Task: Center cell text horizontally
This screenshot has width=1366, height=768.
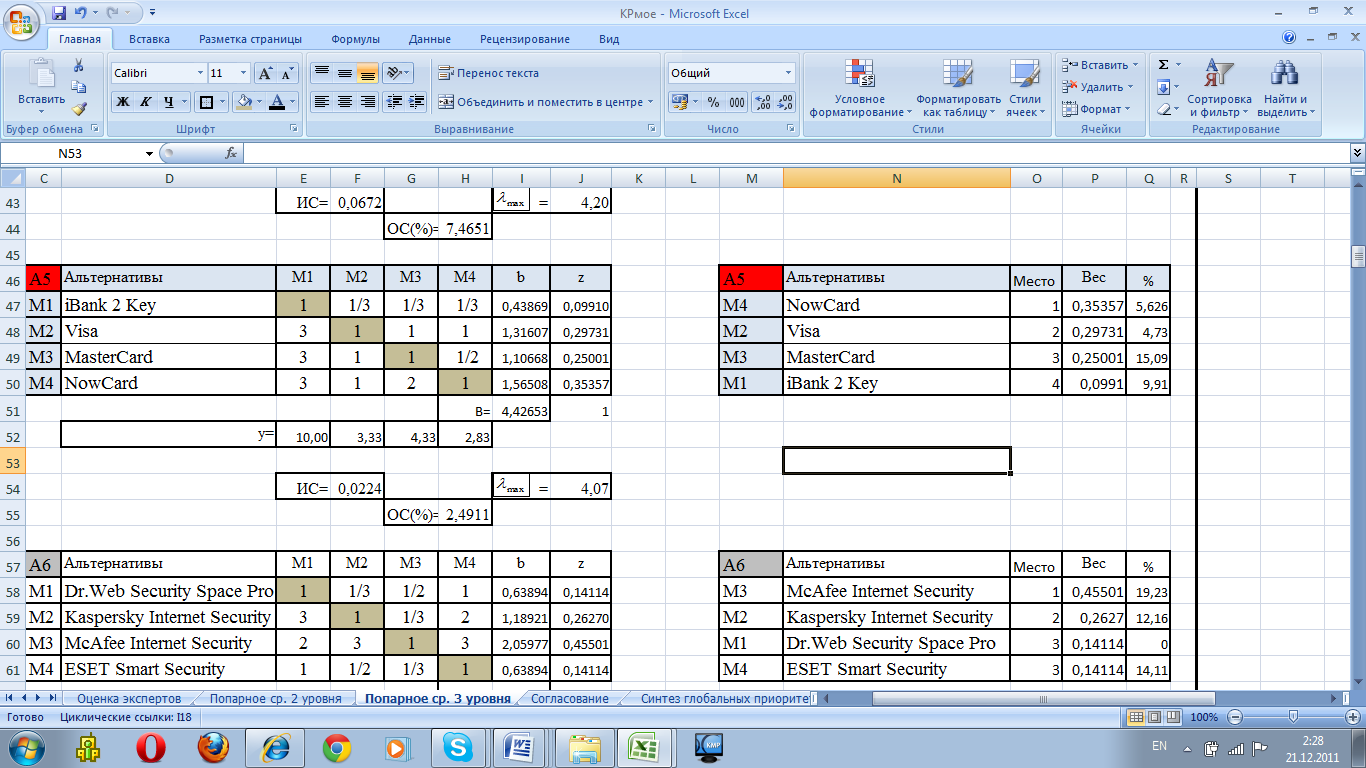Action: click(344, 102)
